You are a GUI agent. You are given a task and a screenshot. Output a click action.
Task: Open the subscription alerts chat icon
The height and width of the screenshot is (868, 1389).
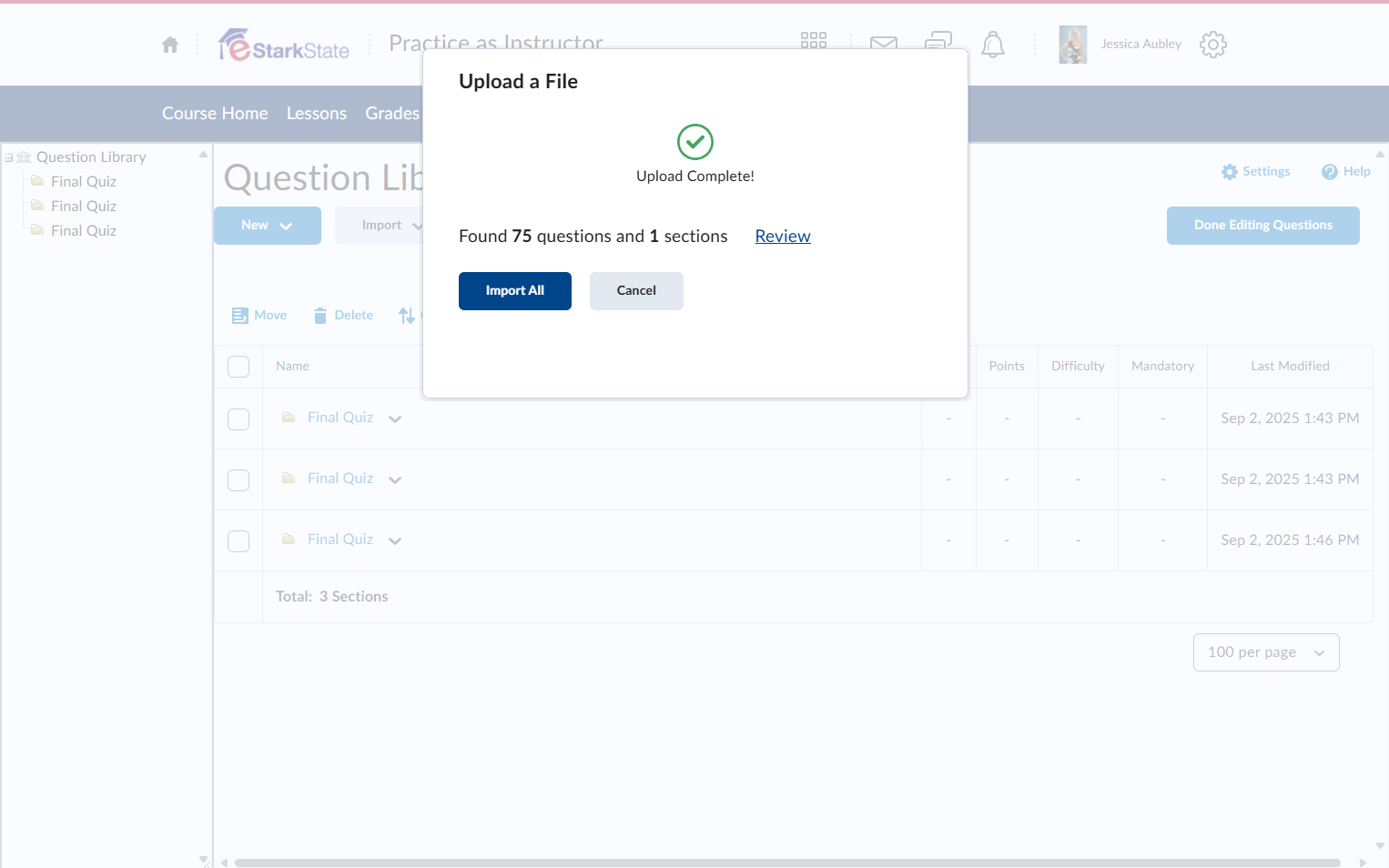click(x=938, y=41)
